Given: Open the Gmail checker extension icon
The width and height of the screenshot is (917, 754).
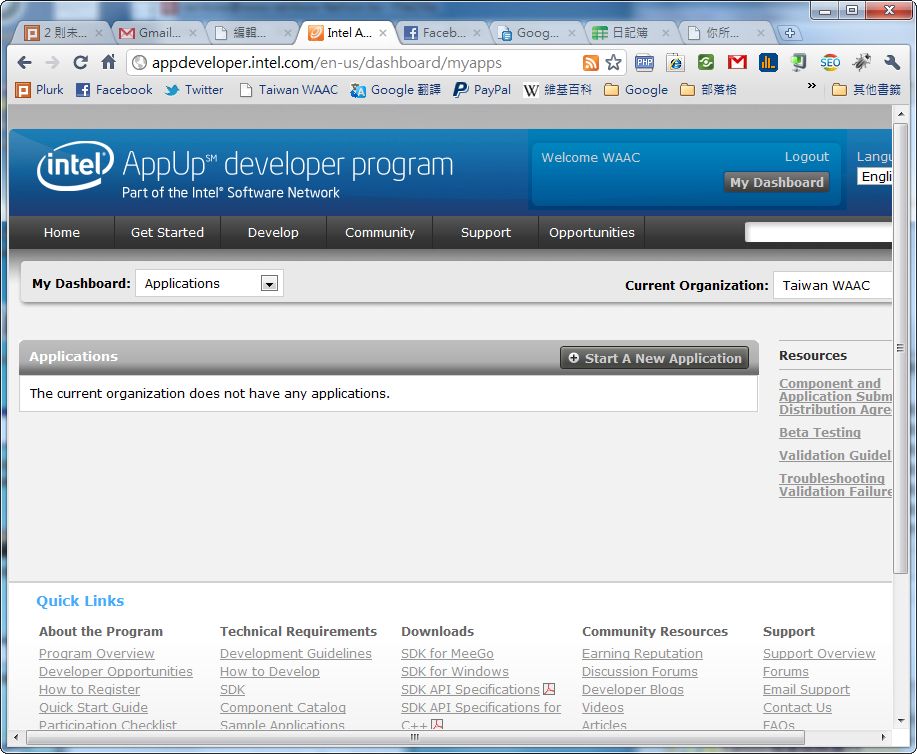Looking at the screenshot, I should pyautogui.click(x=737, y=62).
